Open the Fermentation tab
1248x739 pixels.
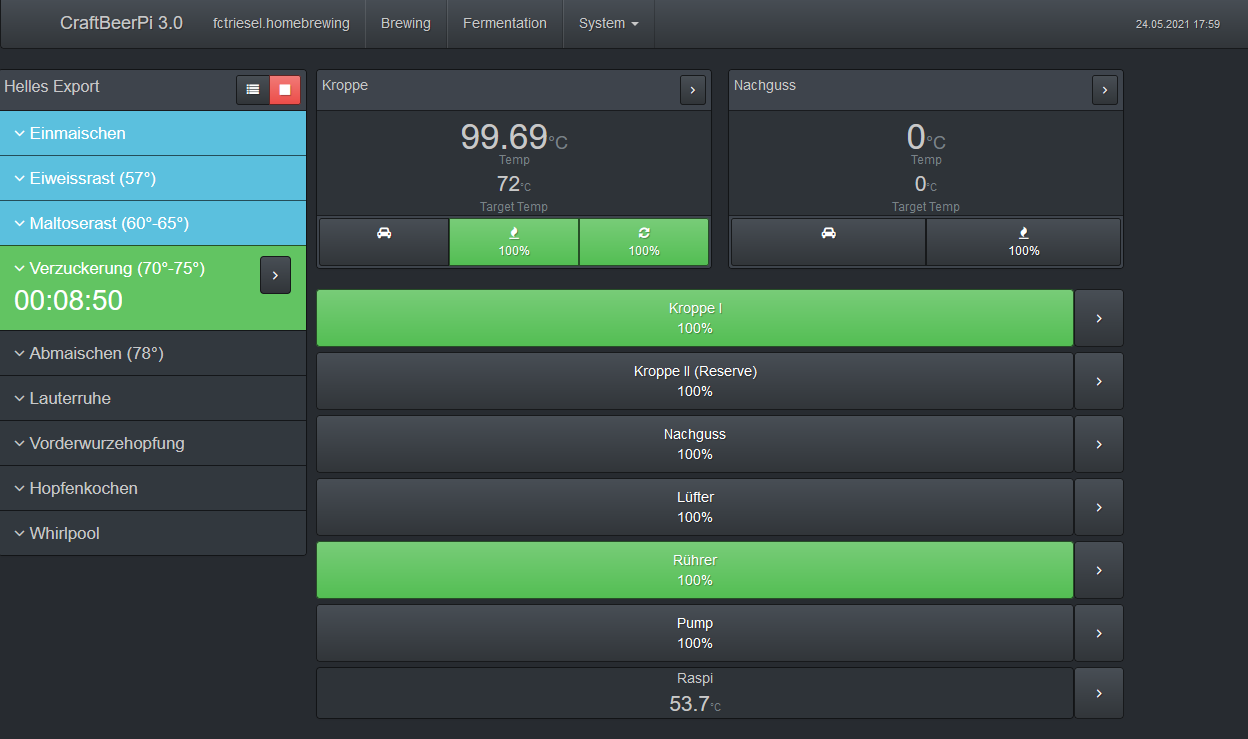(504, 23)
